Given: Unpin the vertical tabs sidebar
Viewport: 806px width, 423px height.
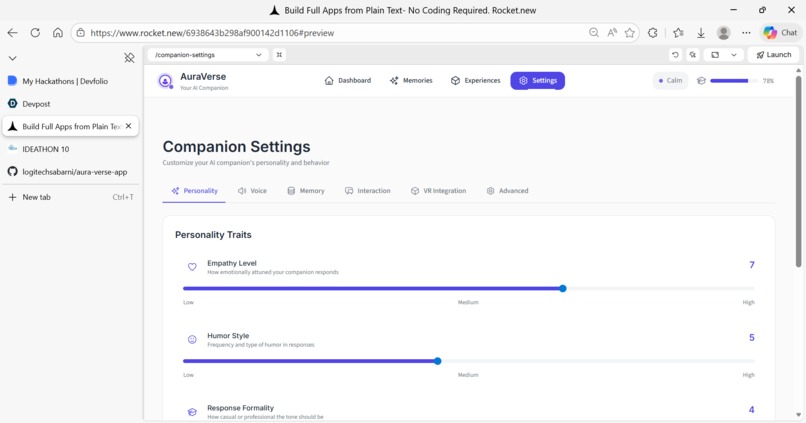Looking at the screenshot, I should pyautogui.click(x=129, y=58).
